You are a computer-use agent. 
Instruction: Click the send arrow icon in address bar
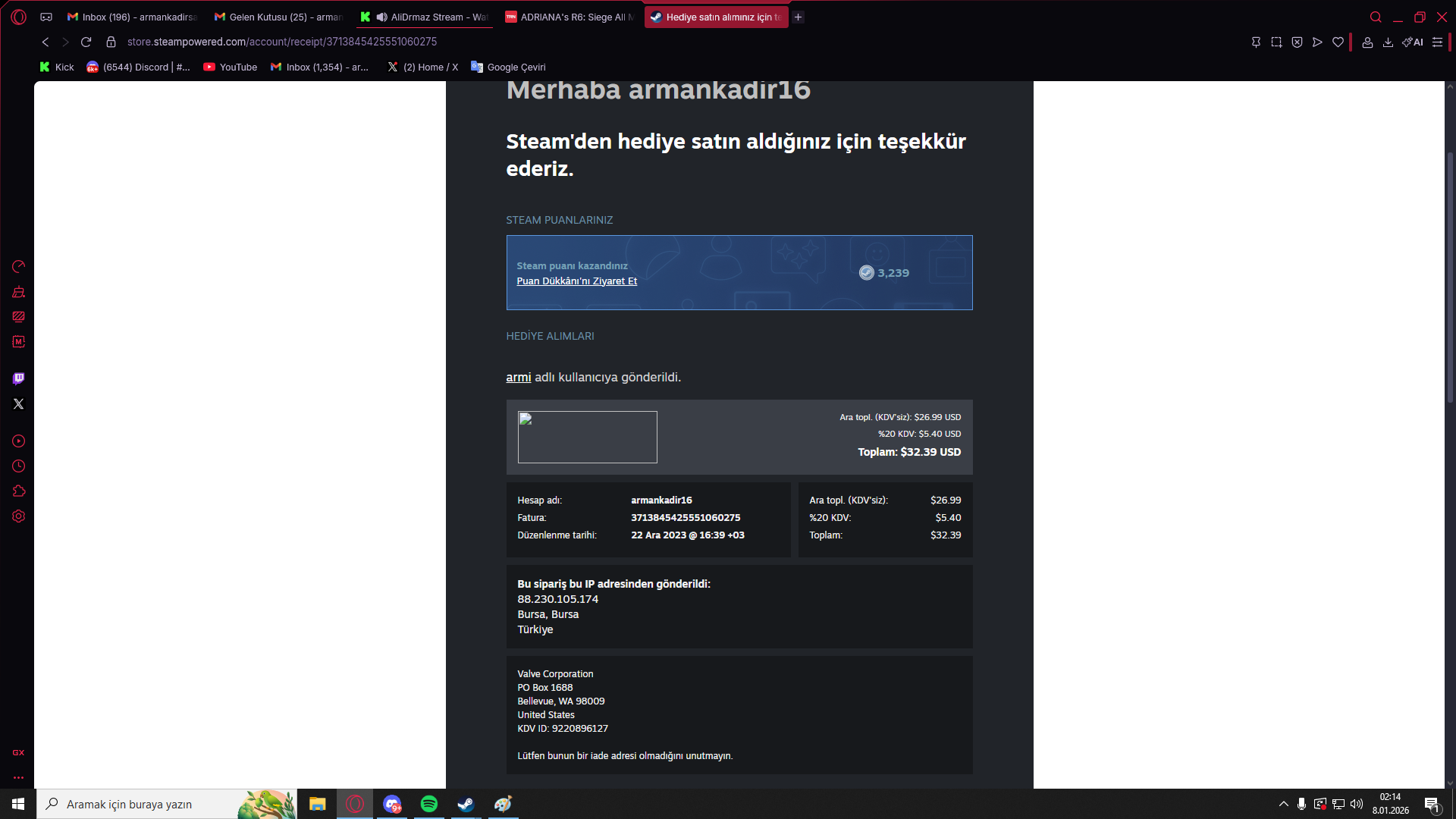point(1318,42)
